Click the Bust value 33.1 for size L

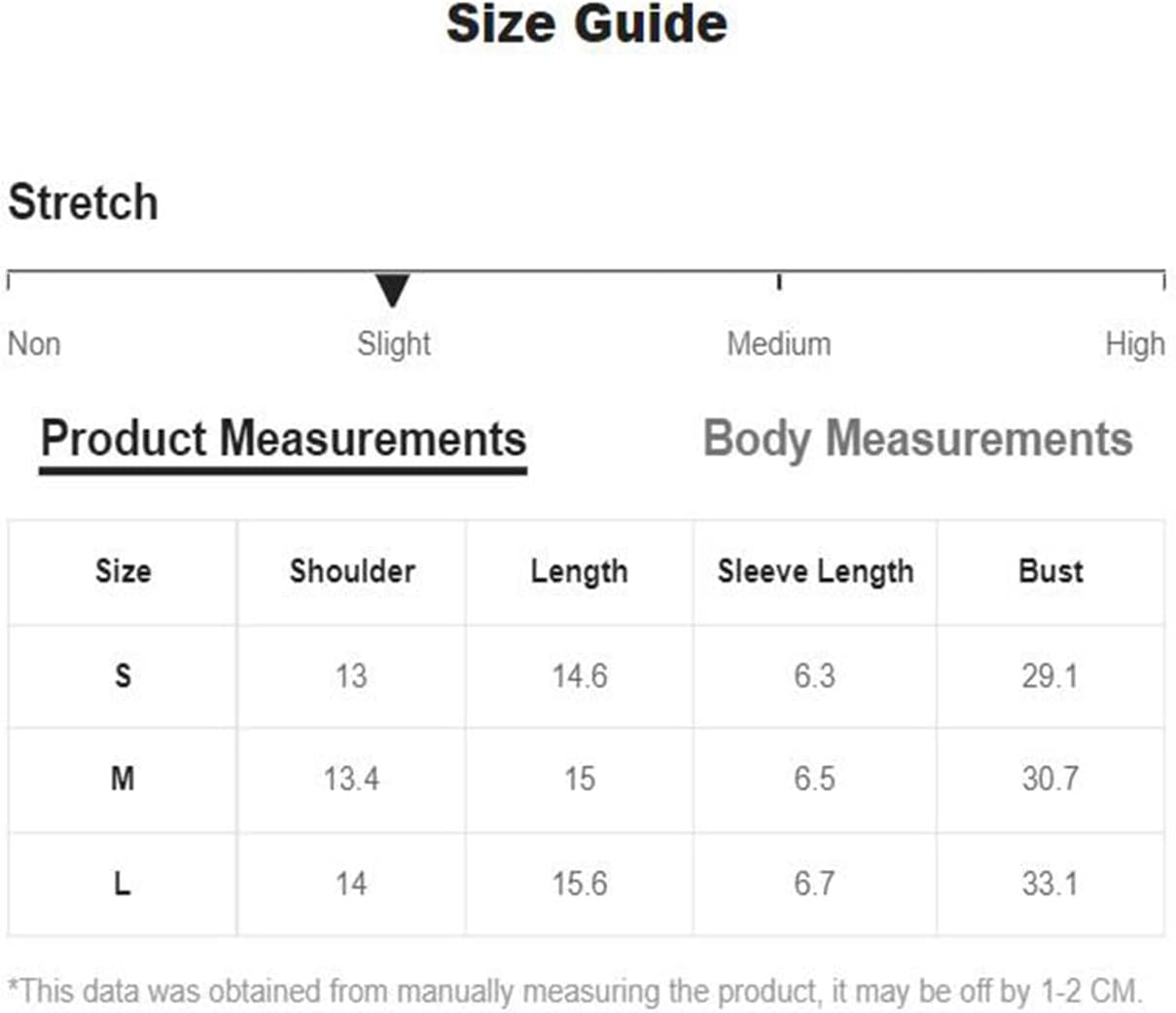pos(1050,884)
